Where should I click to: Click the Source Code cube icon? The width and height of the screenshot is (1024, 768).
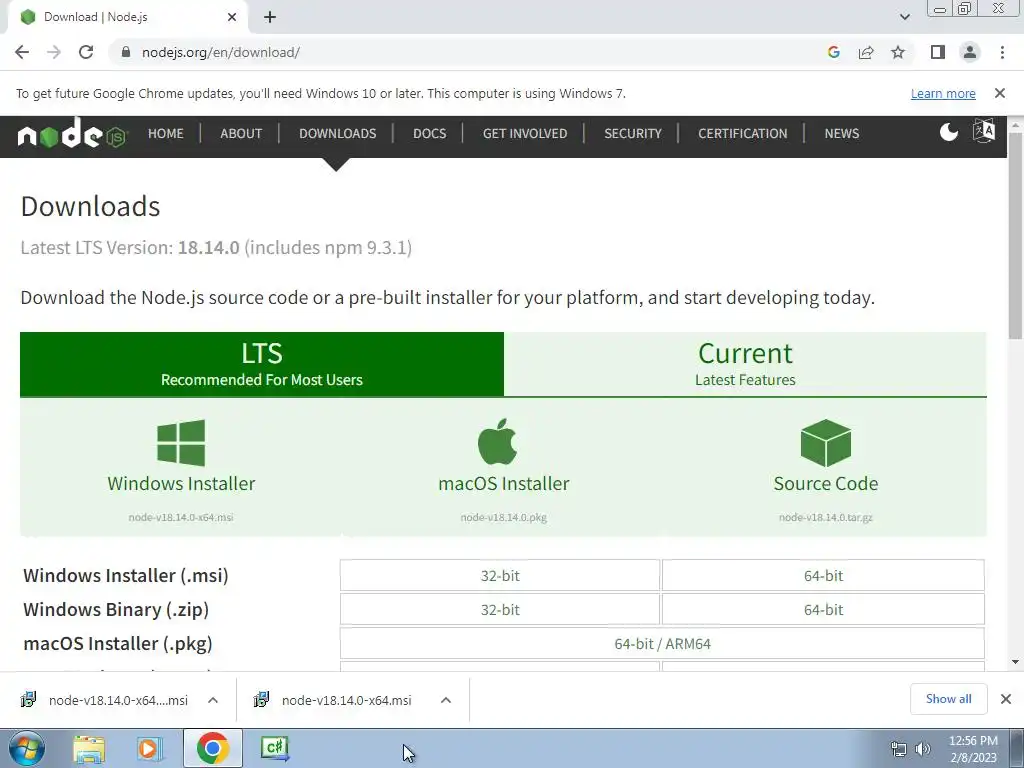(825, 443)
